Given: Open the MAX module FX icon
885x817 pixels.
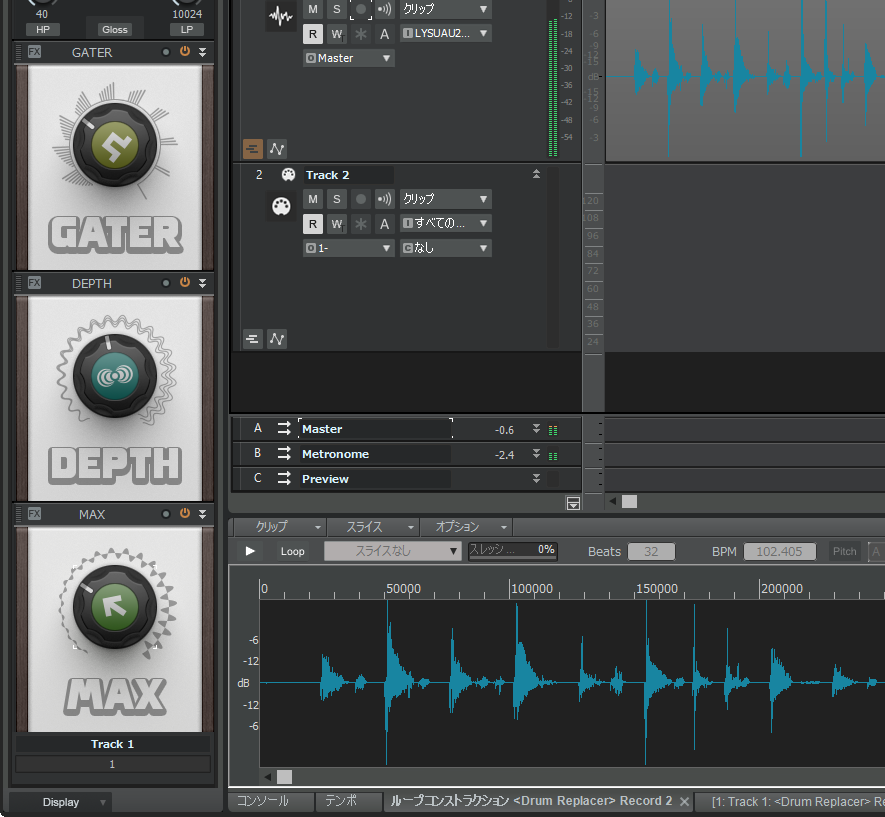Looking at the screenshot, I should pos(34,513).
